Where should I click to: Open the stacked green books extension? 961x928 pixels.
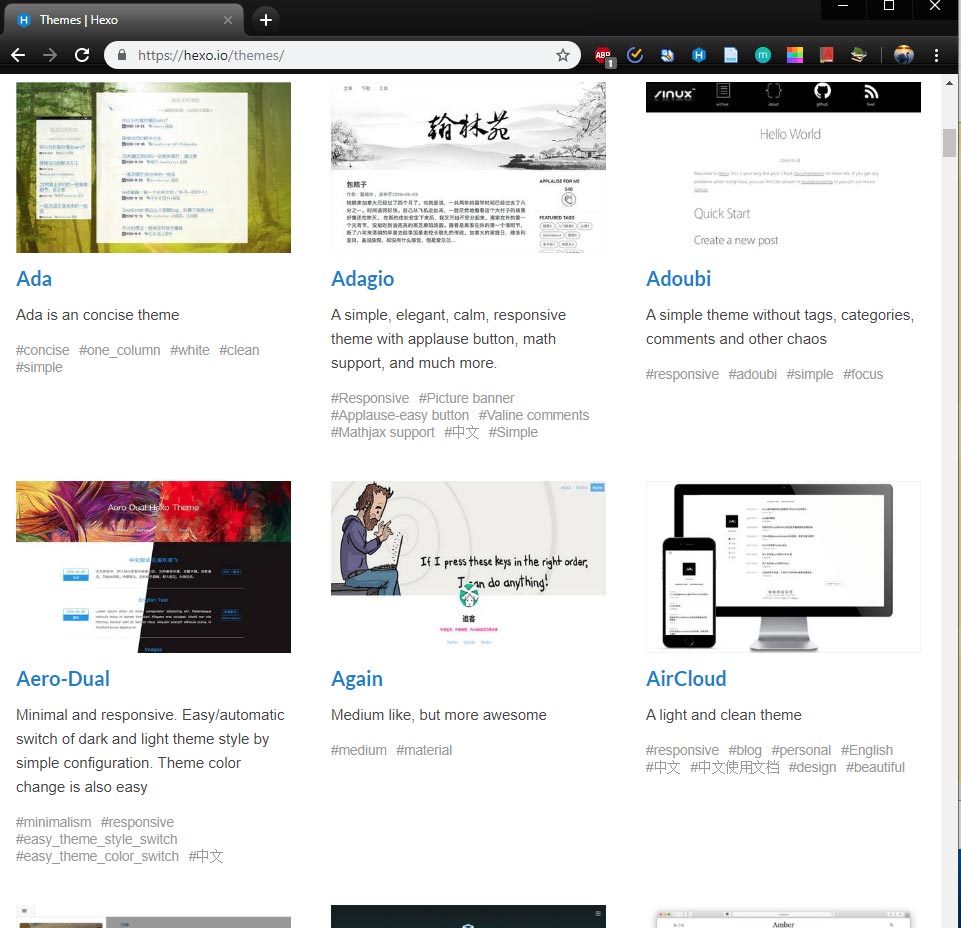coord(859,55)
